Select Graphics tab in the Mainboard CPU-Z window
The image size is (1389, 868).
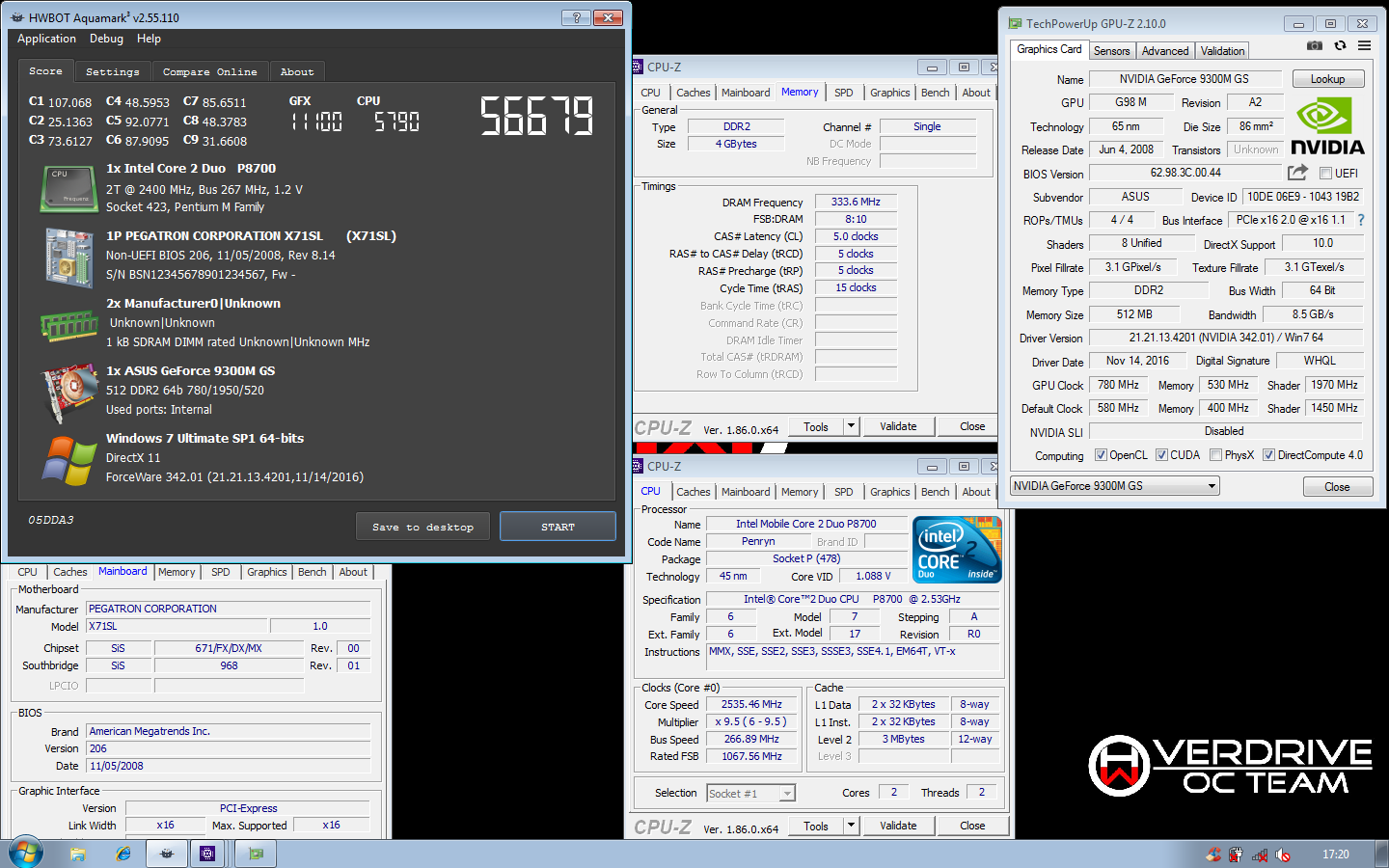[267, 572]
